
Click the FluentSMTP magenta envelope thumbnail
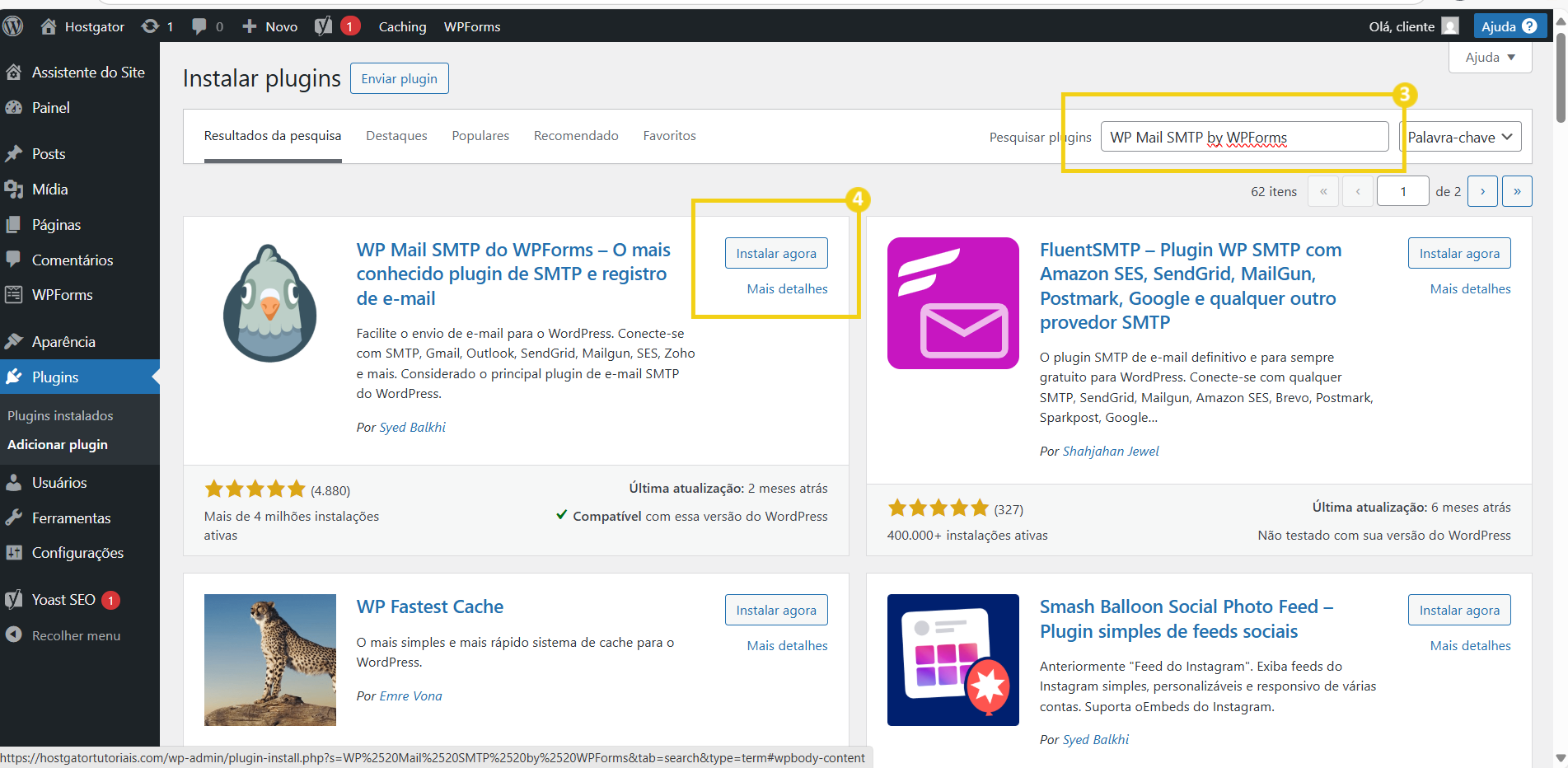point(953,303)
